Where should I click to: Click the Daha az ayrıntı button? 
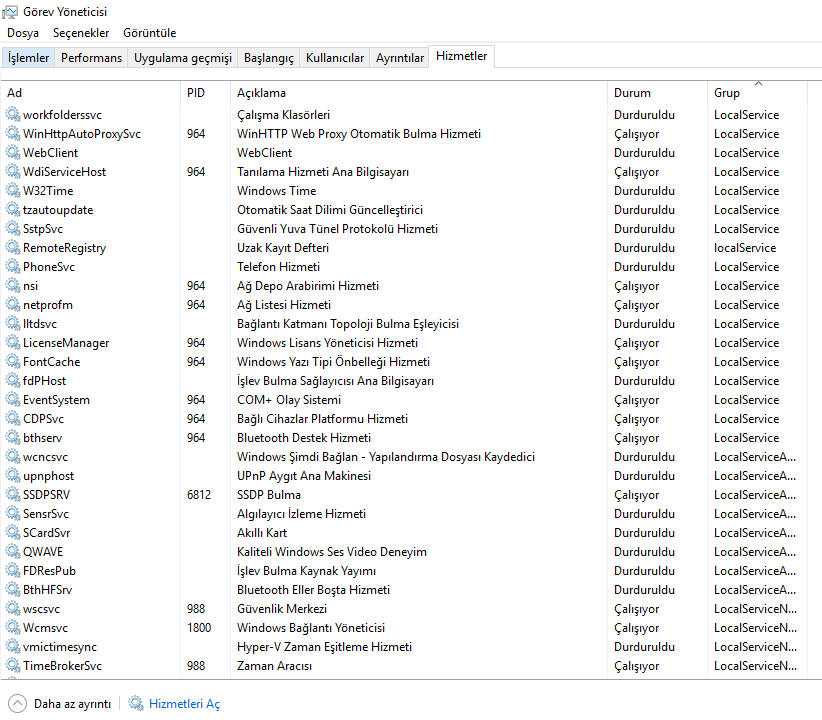(72, 704)
